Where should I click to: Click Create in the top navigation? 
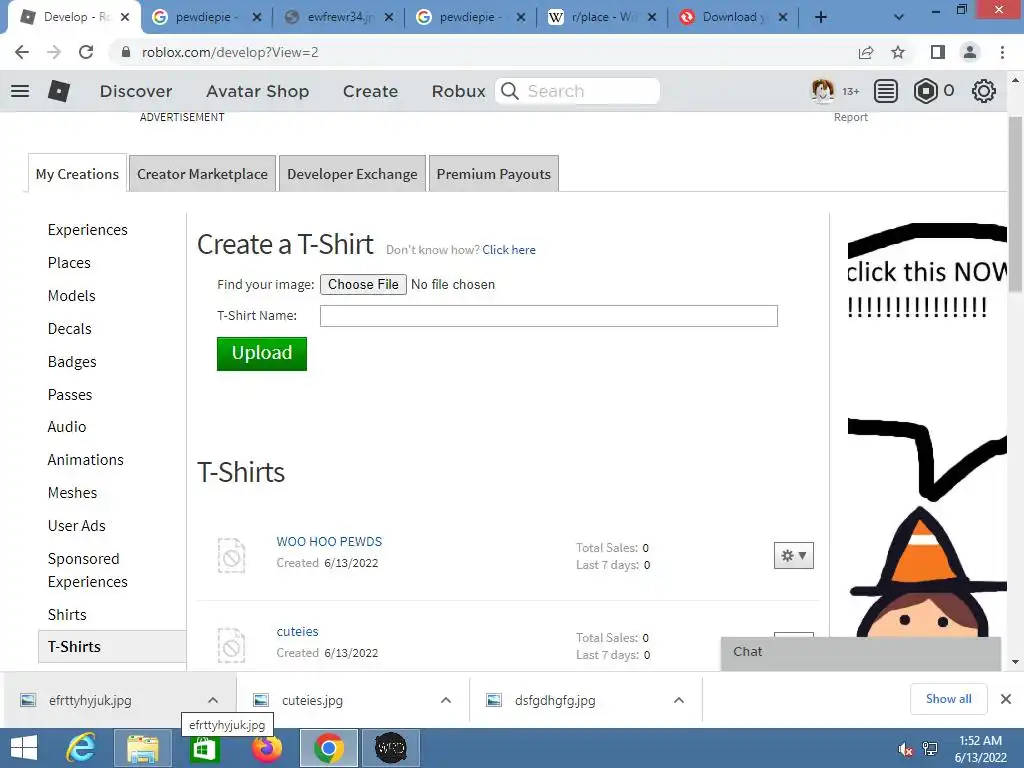coord(370,91)
